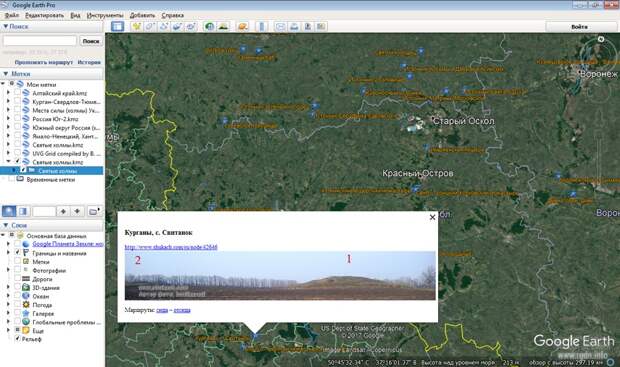620x367 pixels.
Task: Expand the Алтайский край.kmz tree node
Action: point(8,93)
